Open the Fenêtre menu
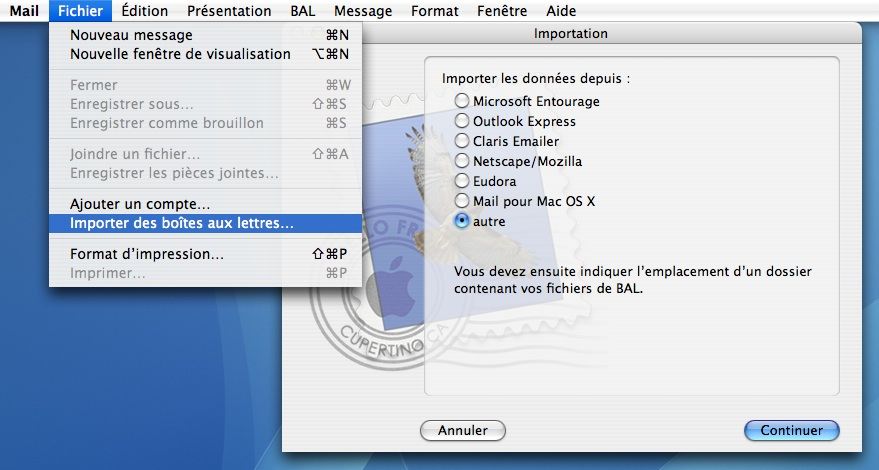Viewport: 879px width, 470px height. click(502, 11)
